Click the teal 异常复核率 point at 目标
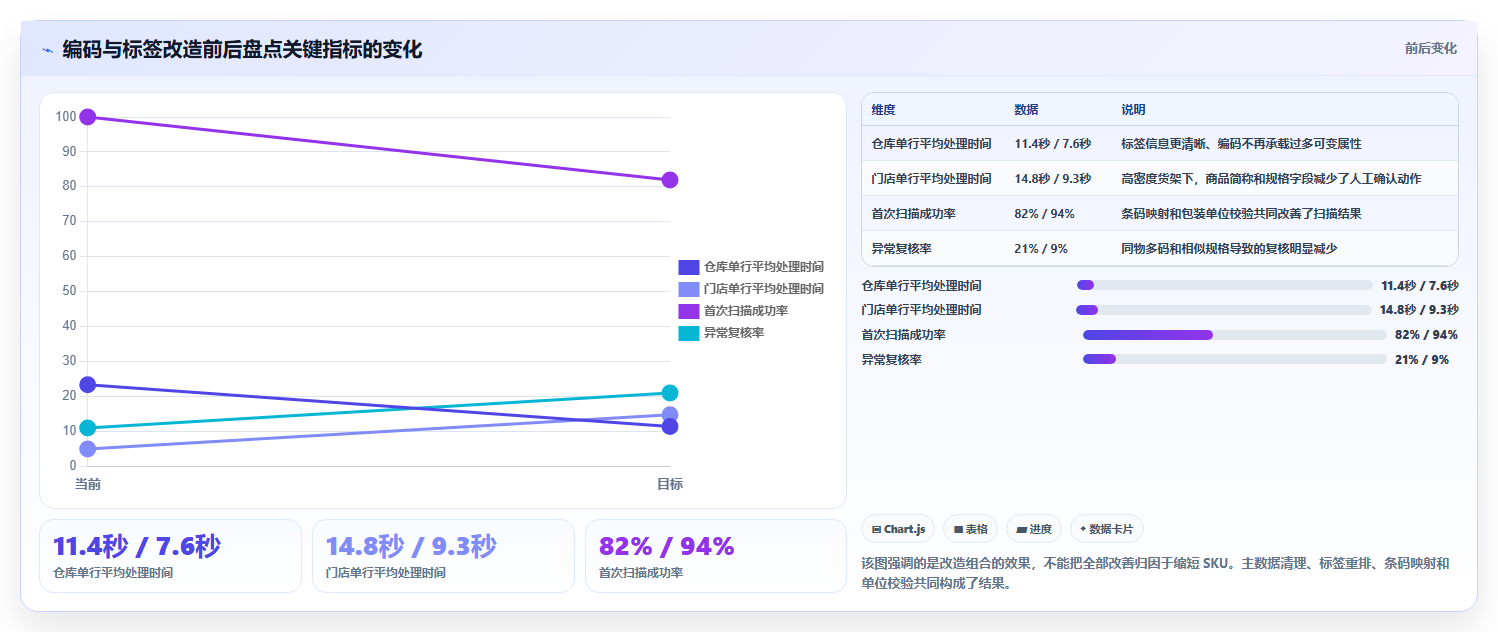This screenshot has height=632, width=1498. coord(670,393)
